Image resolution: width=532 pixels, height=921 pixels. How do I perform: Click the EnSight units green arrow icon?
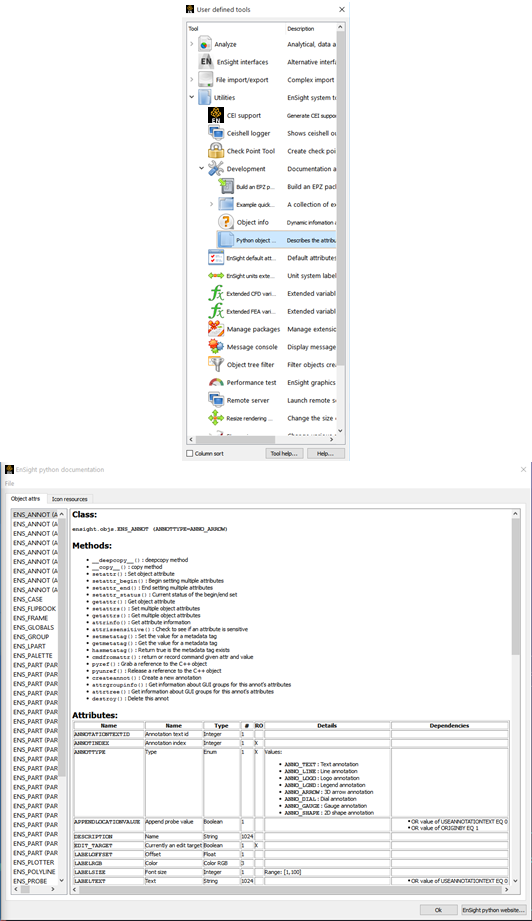click(x=216, y=275)
